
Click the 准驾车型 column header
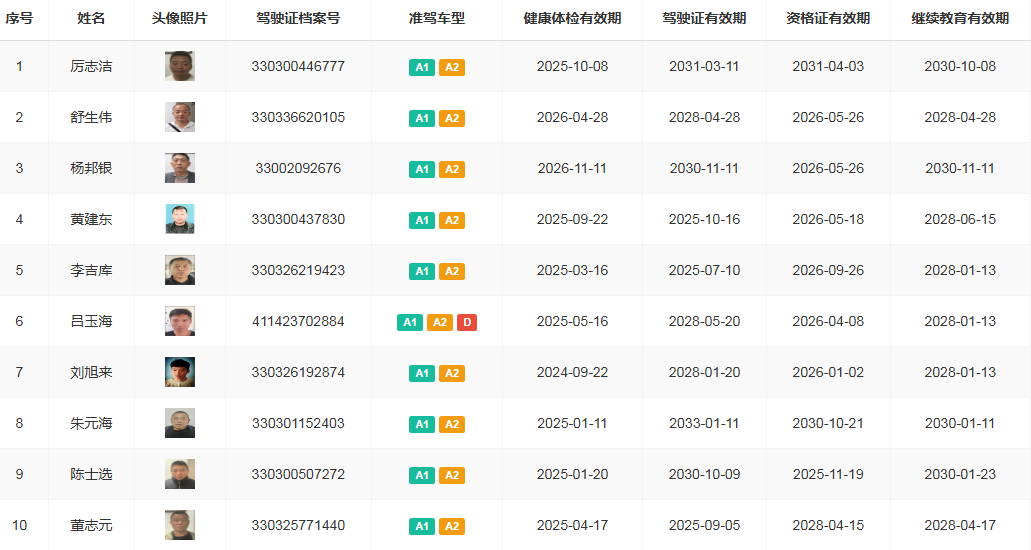point(437,19)
